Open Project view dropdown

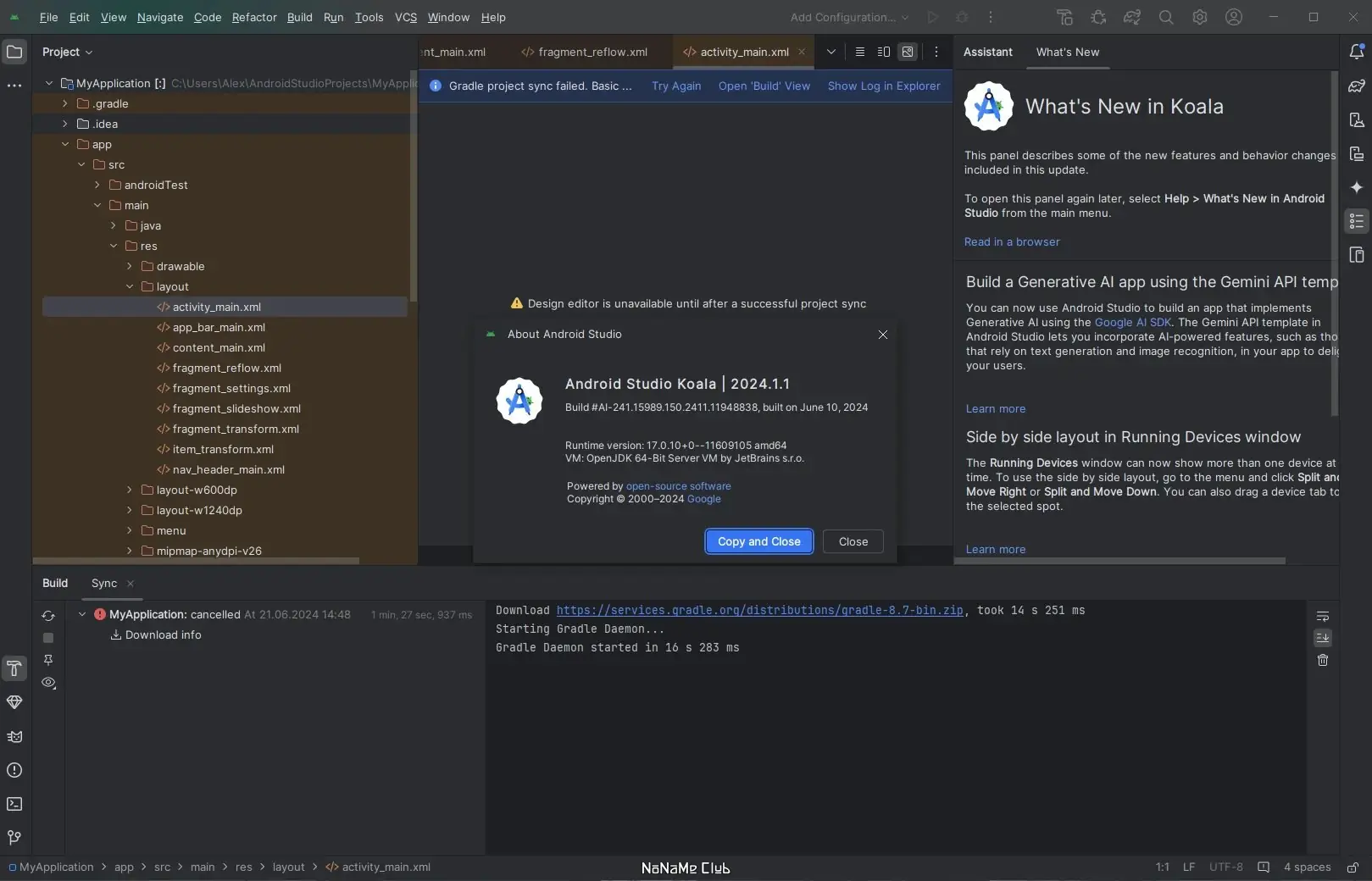[68, 52]
